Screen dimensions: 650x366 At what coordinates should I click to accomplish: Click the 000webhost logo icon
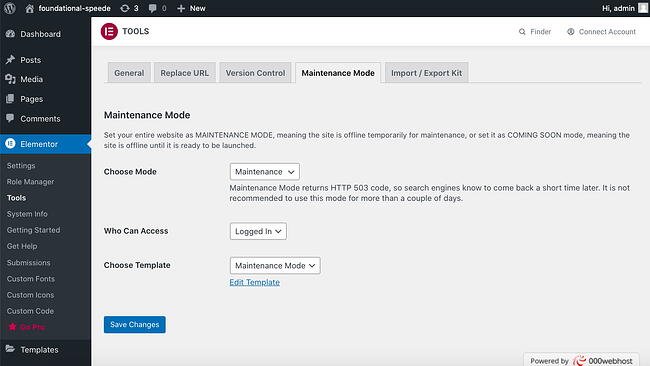(x=579, y=360)
